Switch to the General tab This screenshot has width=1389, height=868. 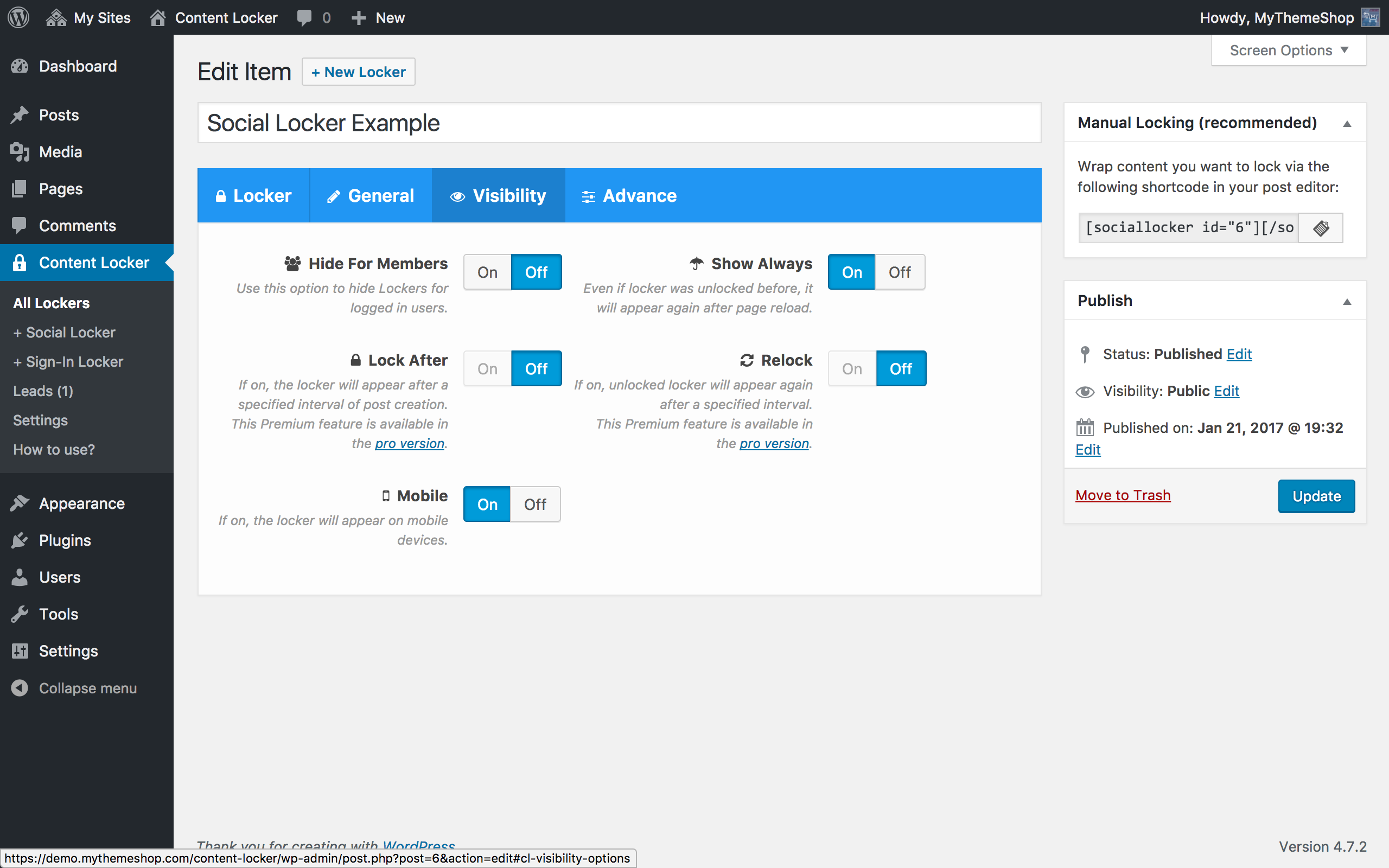[371, 196]
